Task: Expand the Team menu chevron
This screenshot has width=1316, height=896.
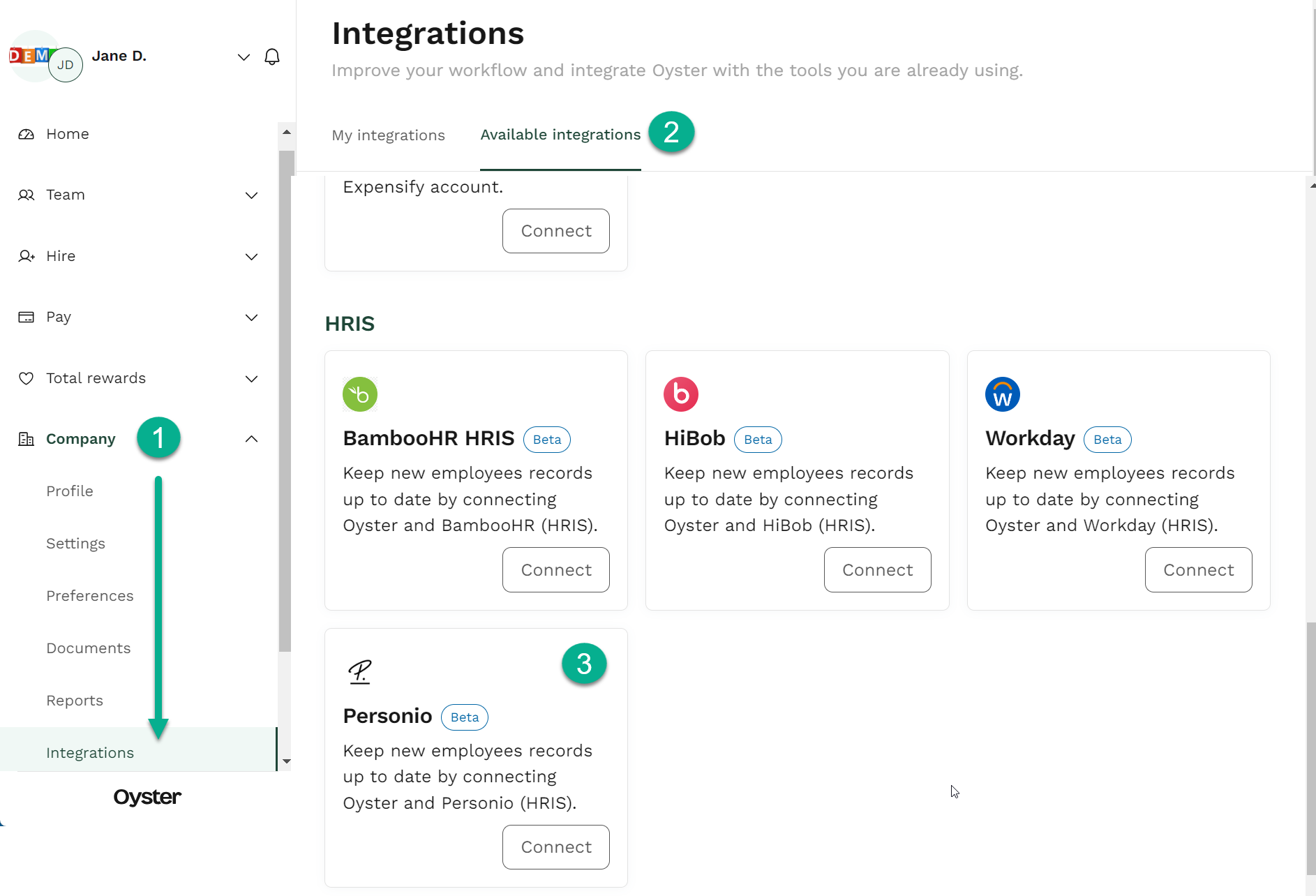Action: click(x=252, y=195)
